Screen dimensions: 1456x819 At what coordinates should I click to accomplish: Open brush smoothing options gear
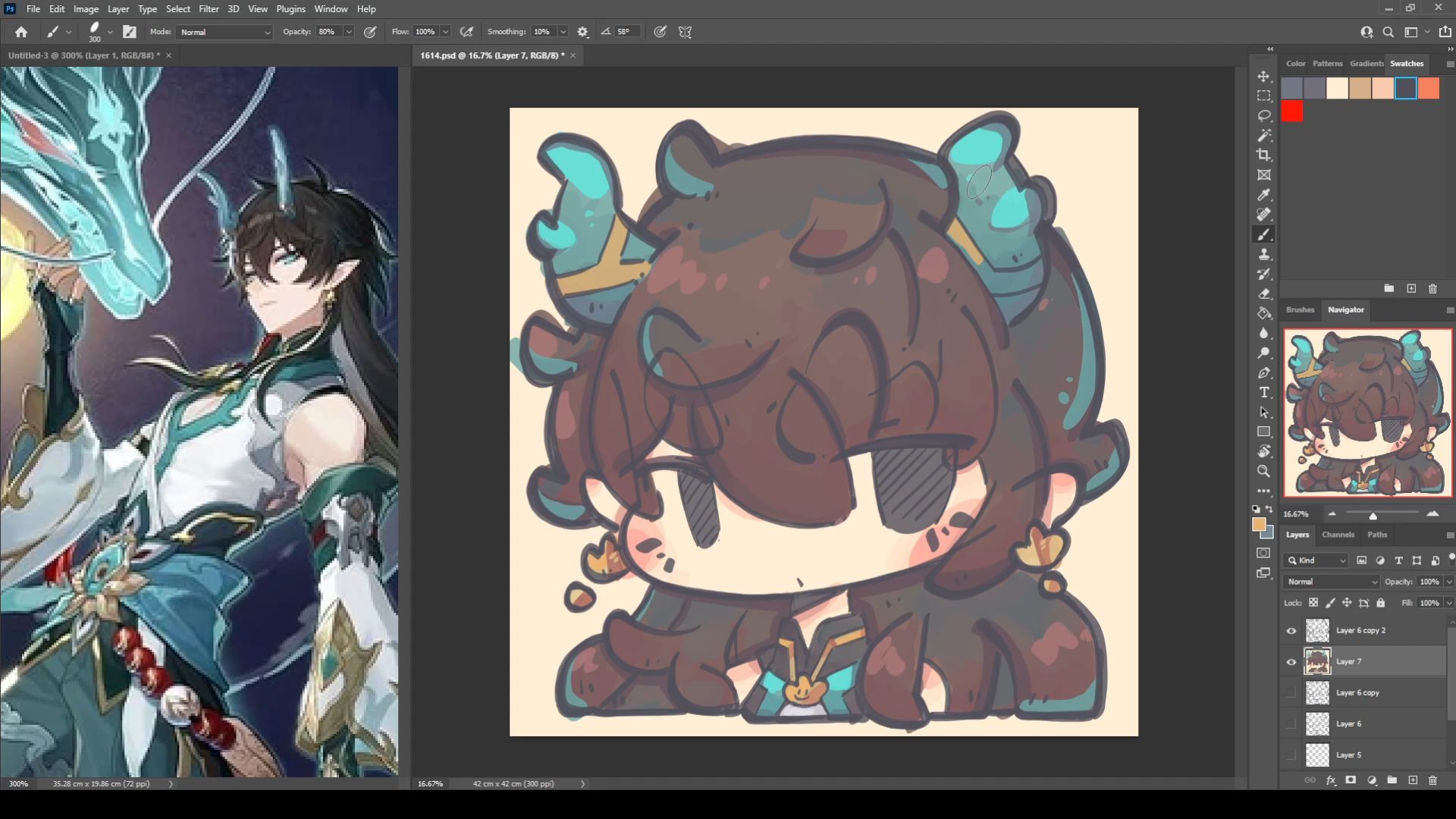pos(582,32)
